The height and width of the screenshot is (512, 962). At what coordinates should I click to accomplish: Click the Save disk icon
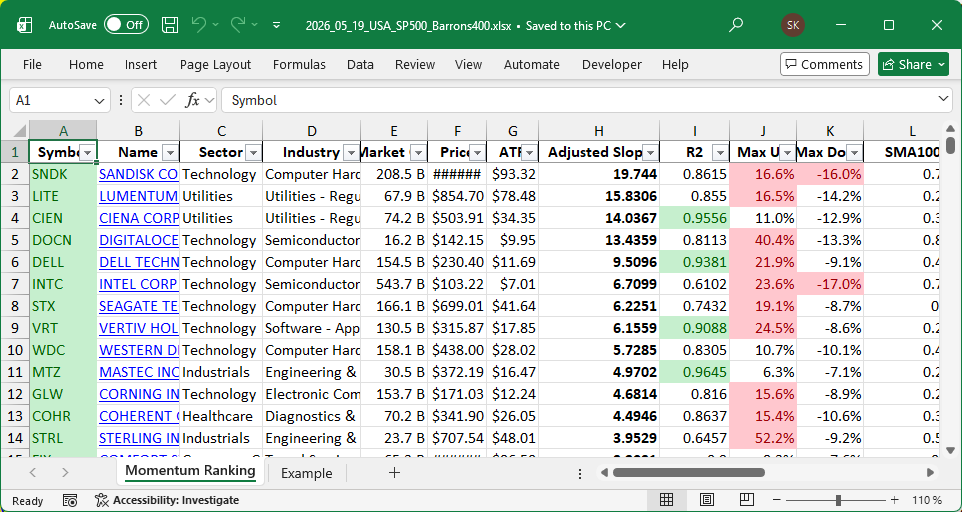(170, 25)
